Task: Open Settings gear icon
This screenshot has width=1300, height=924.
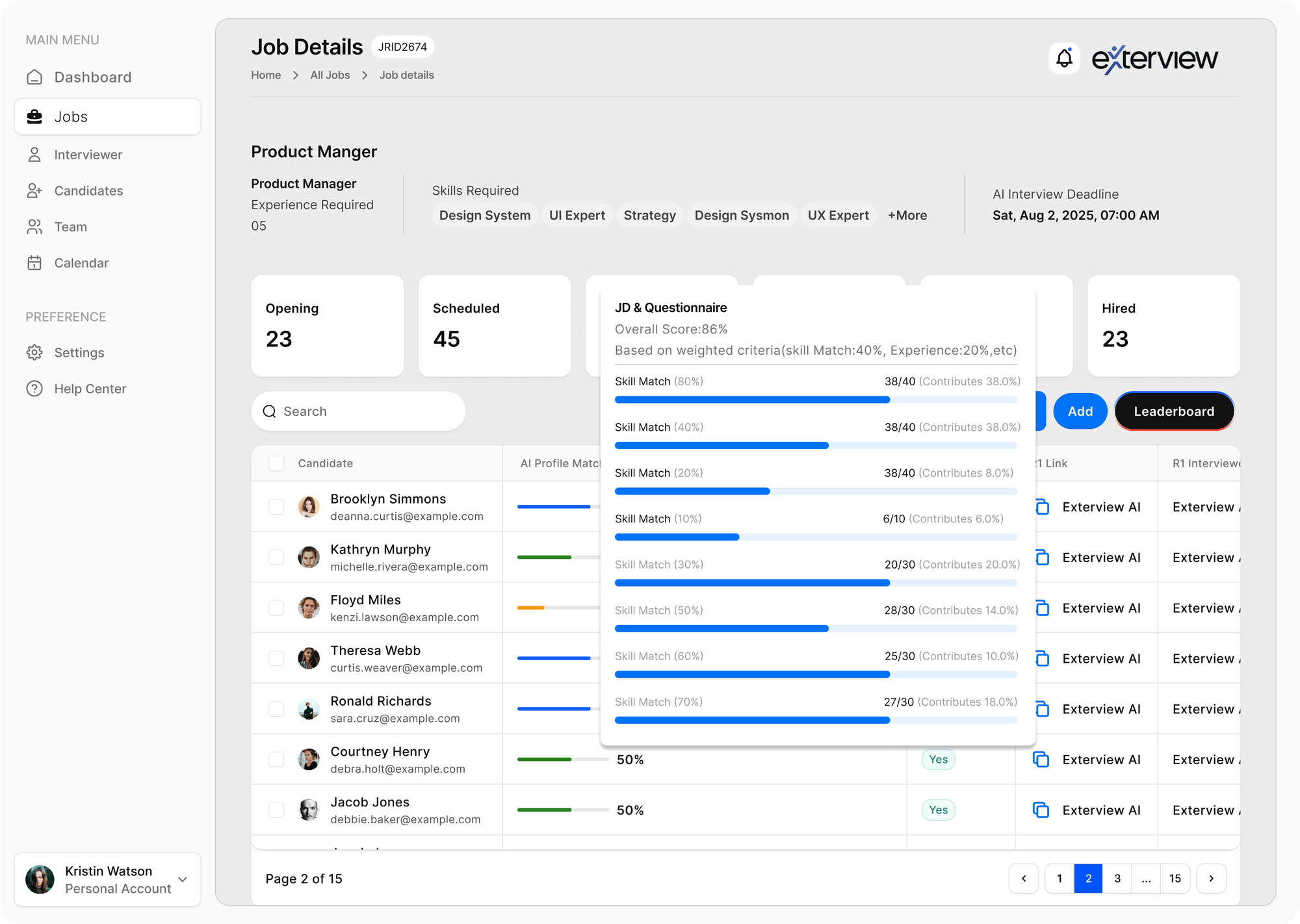Action: [34, 353]
